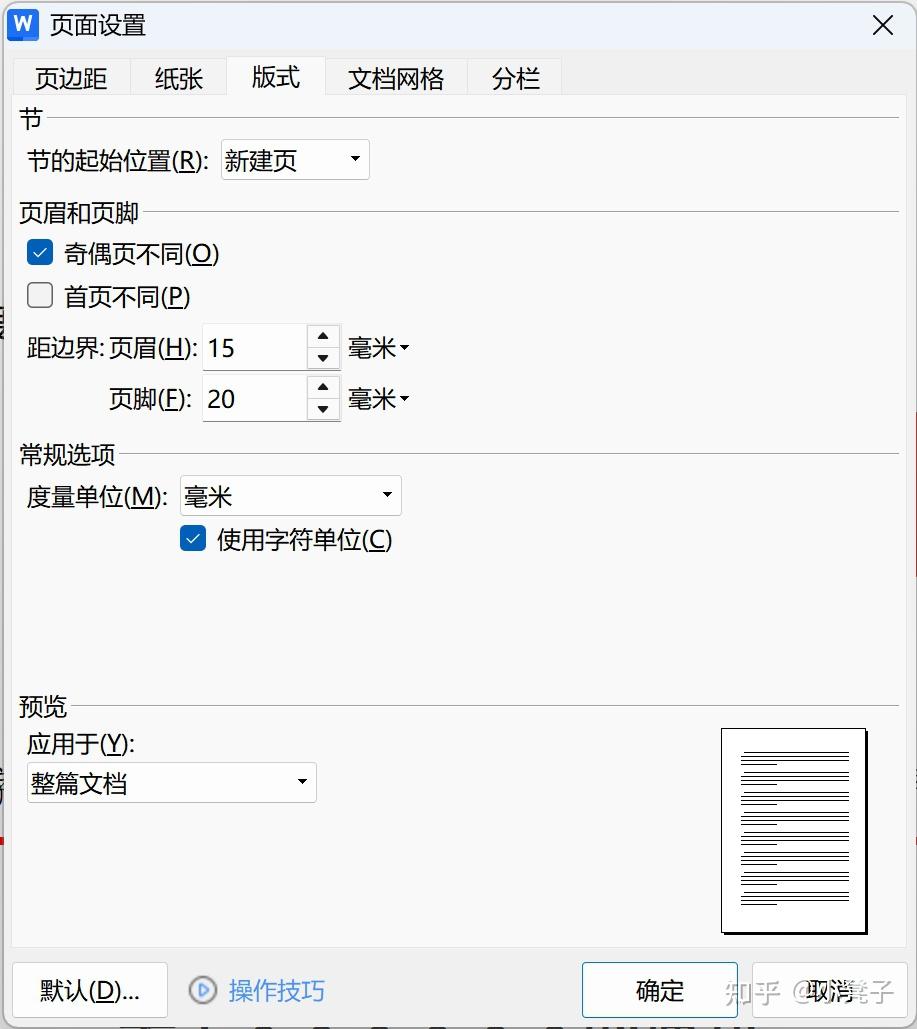The height and width of the screenshot is (1029, 917).
Task: Click the document preview thumbnail
Action: coord(793,830)
